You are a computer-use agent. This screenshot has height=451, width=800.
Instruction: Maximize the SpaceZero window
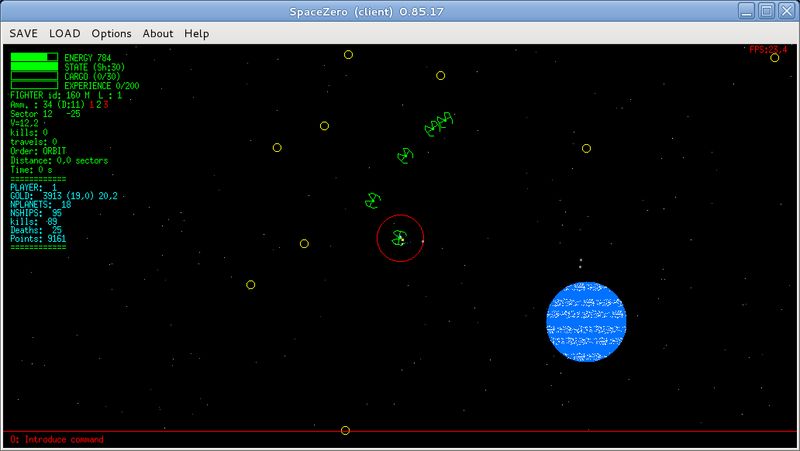click(x=766, y=11)
